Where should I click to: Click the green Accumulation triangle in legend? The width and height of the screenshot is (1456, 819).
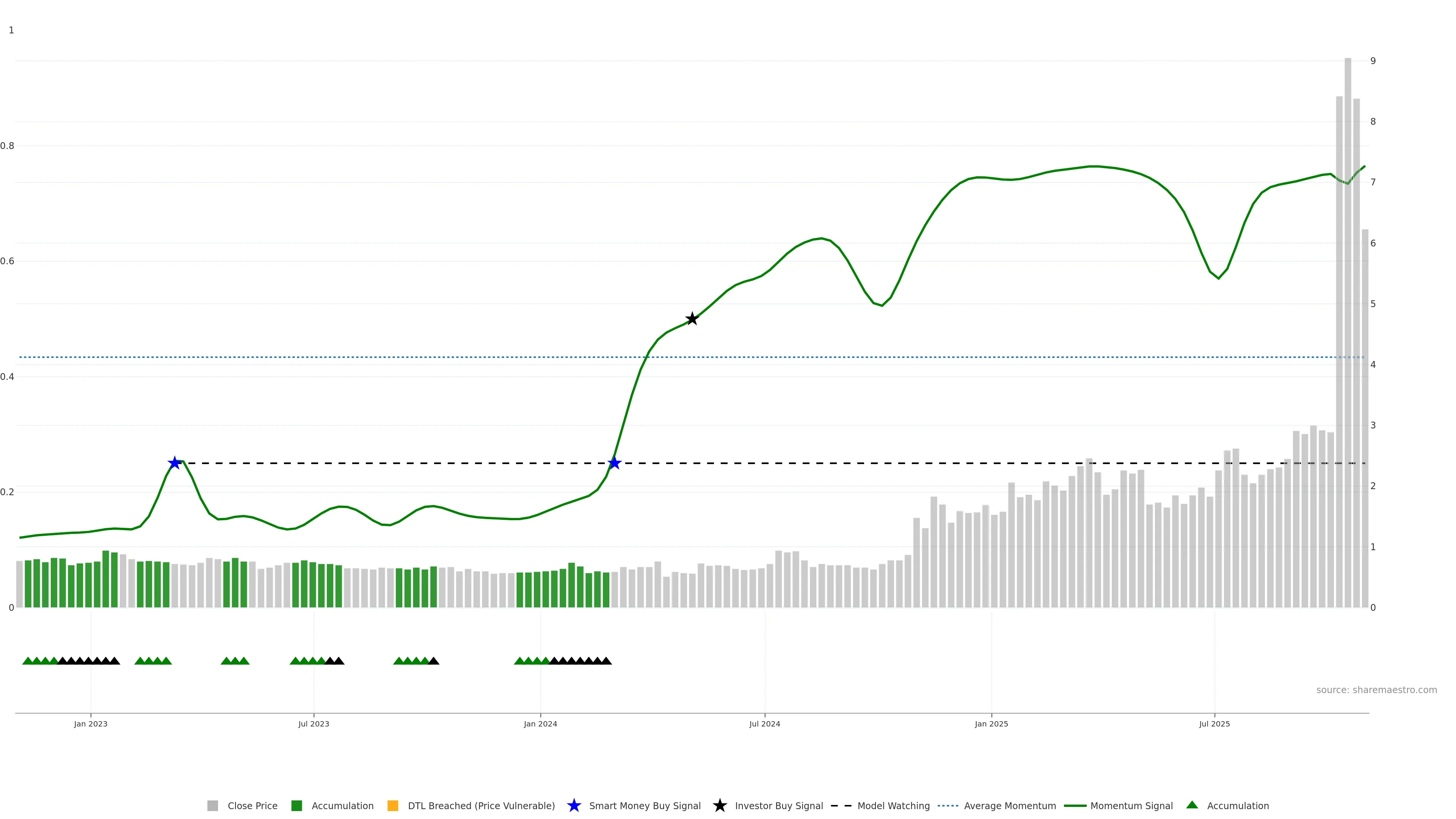coord(1192,805)
